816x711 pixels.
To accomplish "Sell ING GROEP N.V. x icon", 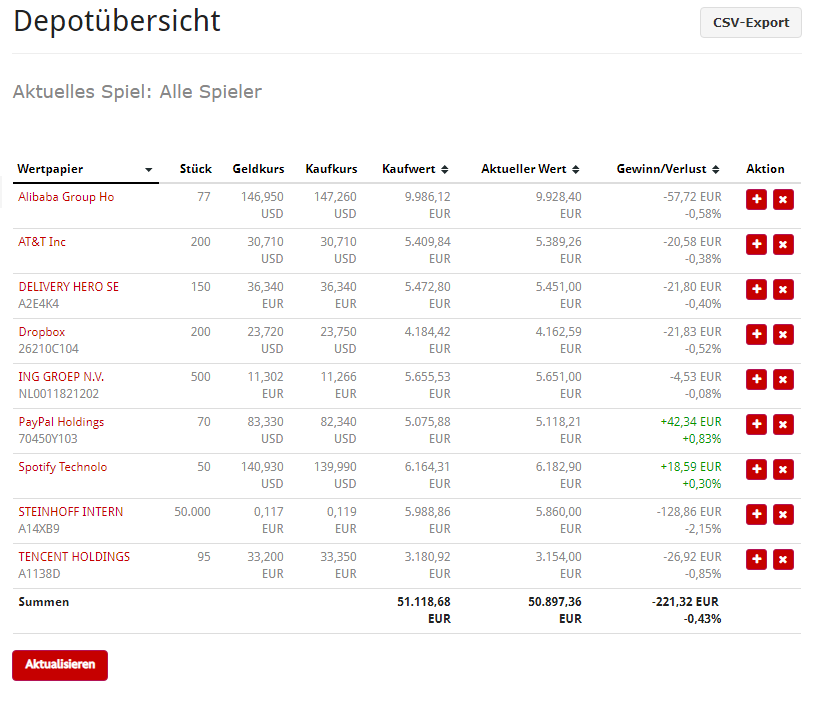I will click(x=783, y=379).
